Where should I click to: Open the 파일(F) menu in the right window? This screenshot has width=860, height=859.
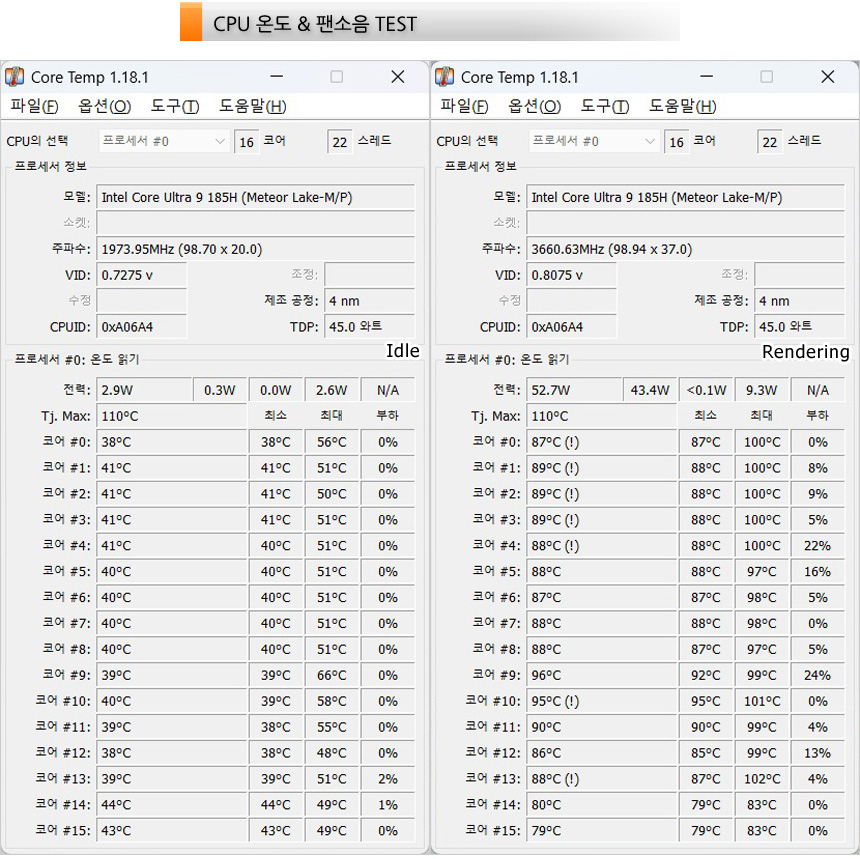coord(464,106)
